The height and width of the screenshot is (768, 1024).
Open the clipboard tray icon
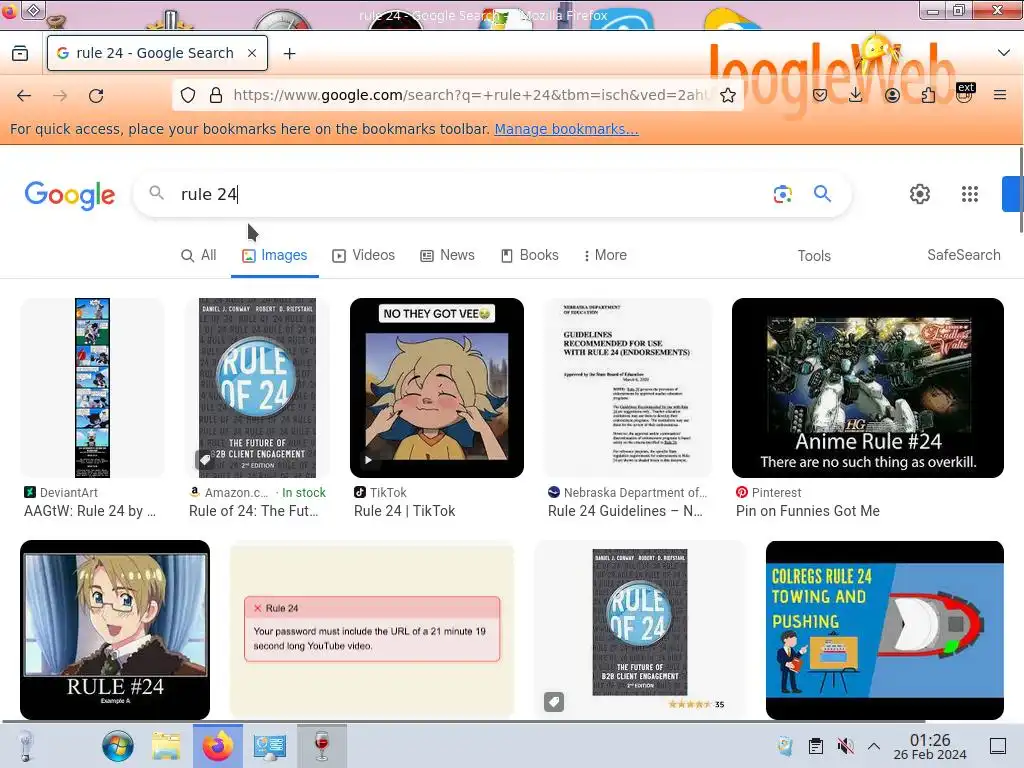(x=816, y=746)
